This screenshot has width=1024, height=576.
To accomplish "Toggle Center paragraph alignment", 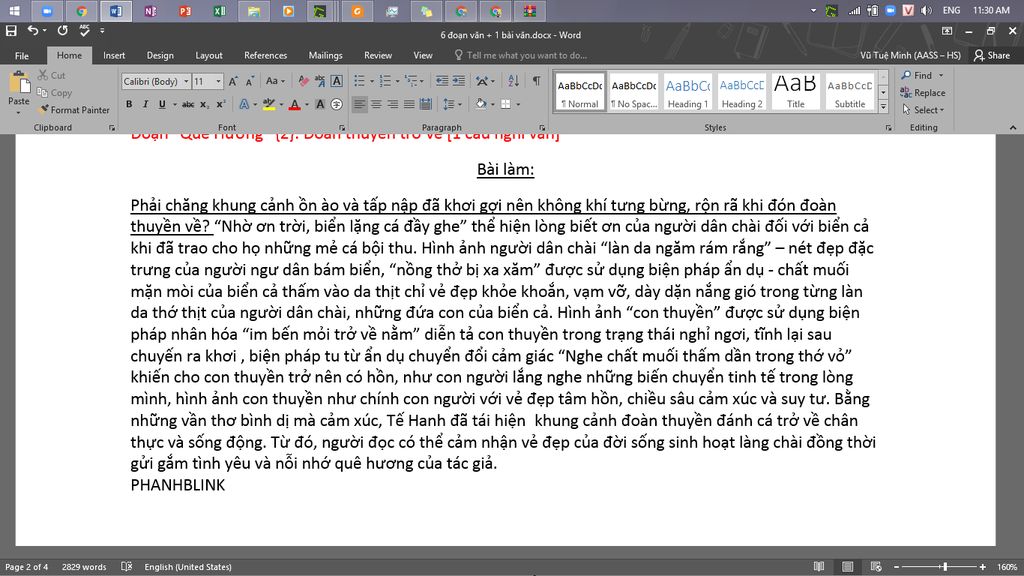I will tap(376, 104).
